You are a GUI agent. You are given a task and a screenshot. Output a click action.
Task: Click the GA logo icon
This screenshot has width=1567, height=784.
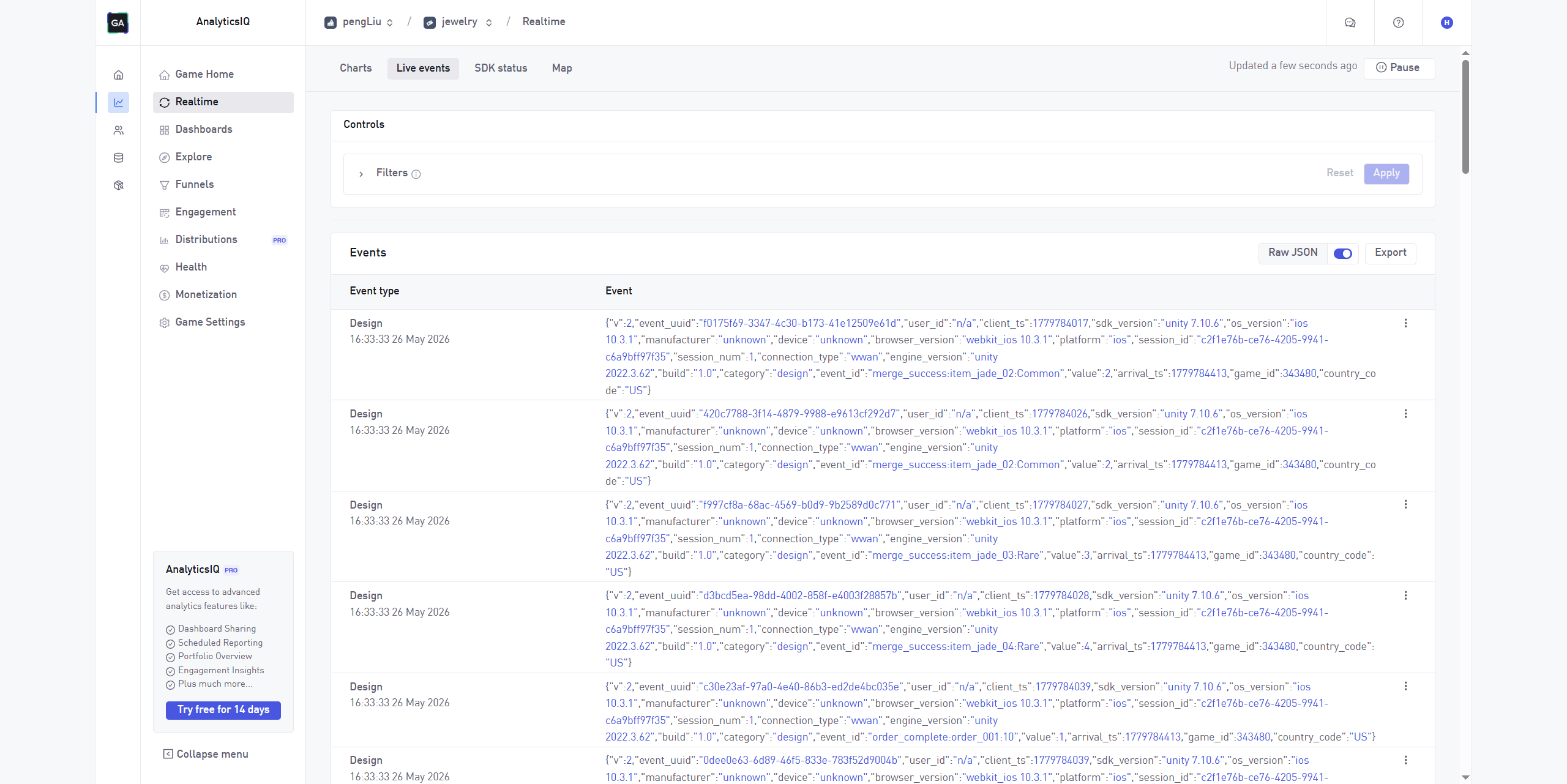pyautogui.click(x=118, y=23)
